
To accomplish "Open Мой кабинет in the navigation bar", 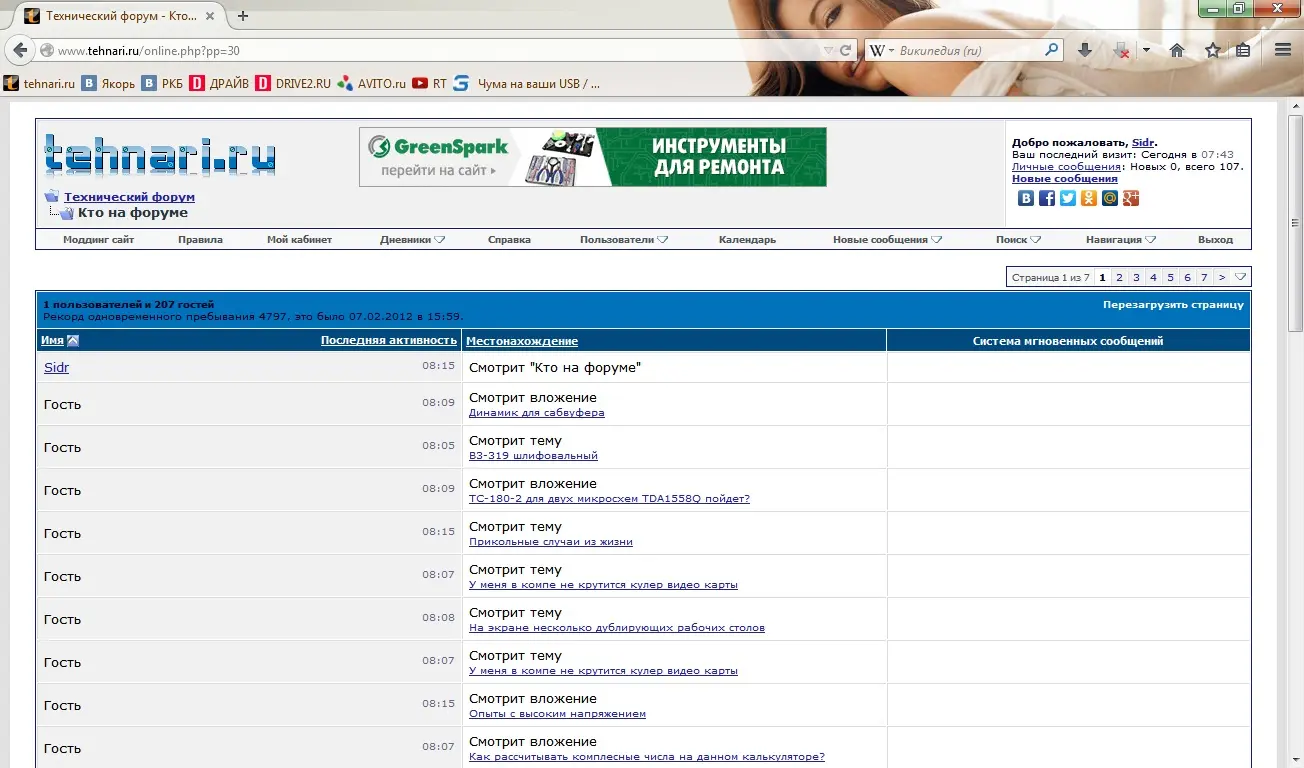I will (x=299, y=240).
